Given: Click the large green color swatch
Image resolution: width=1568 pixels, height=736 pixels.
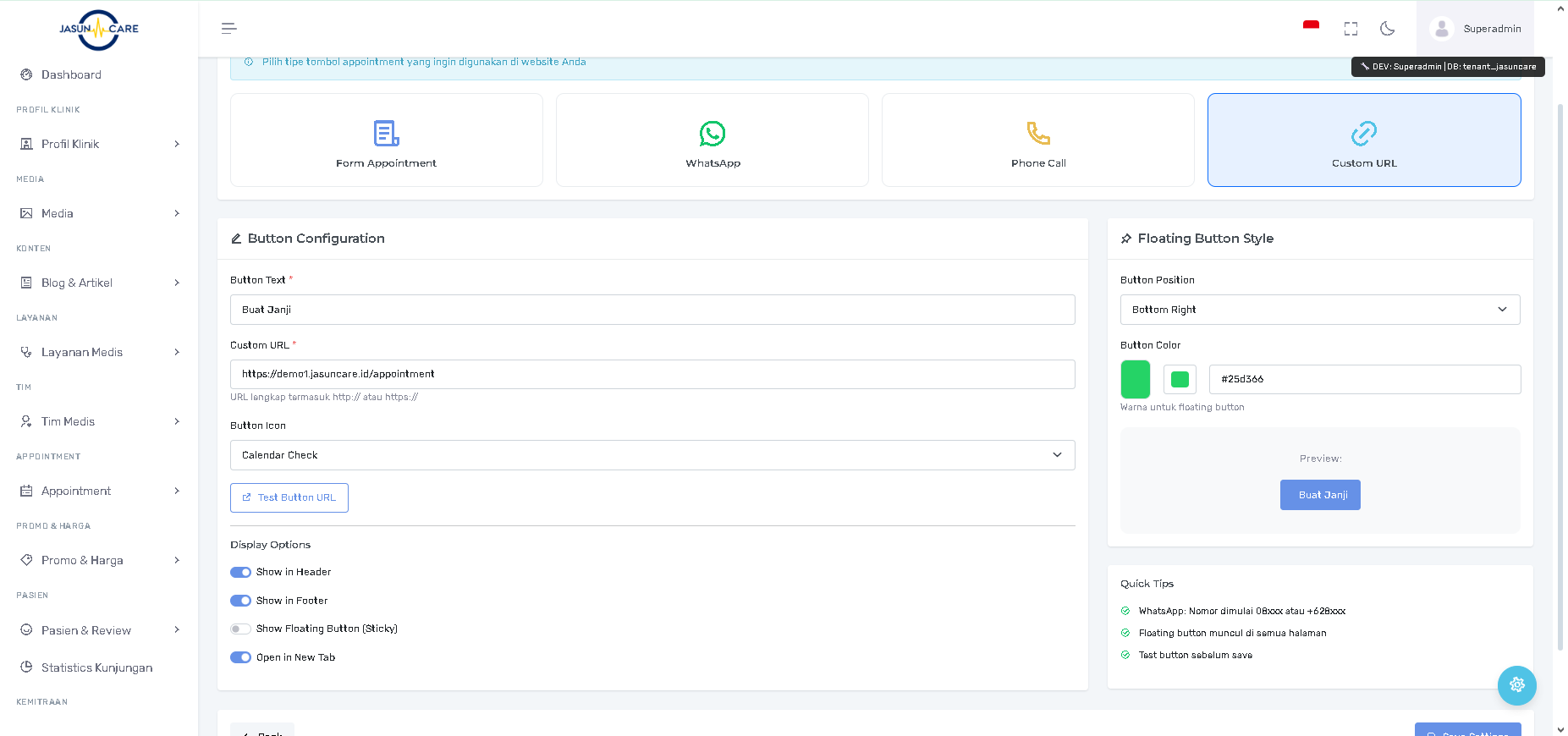Looking at the screenshot, I should pos(1135,379).
